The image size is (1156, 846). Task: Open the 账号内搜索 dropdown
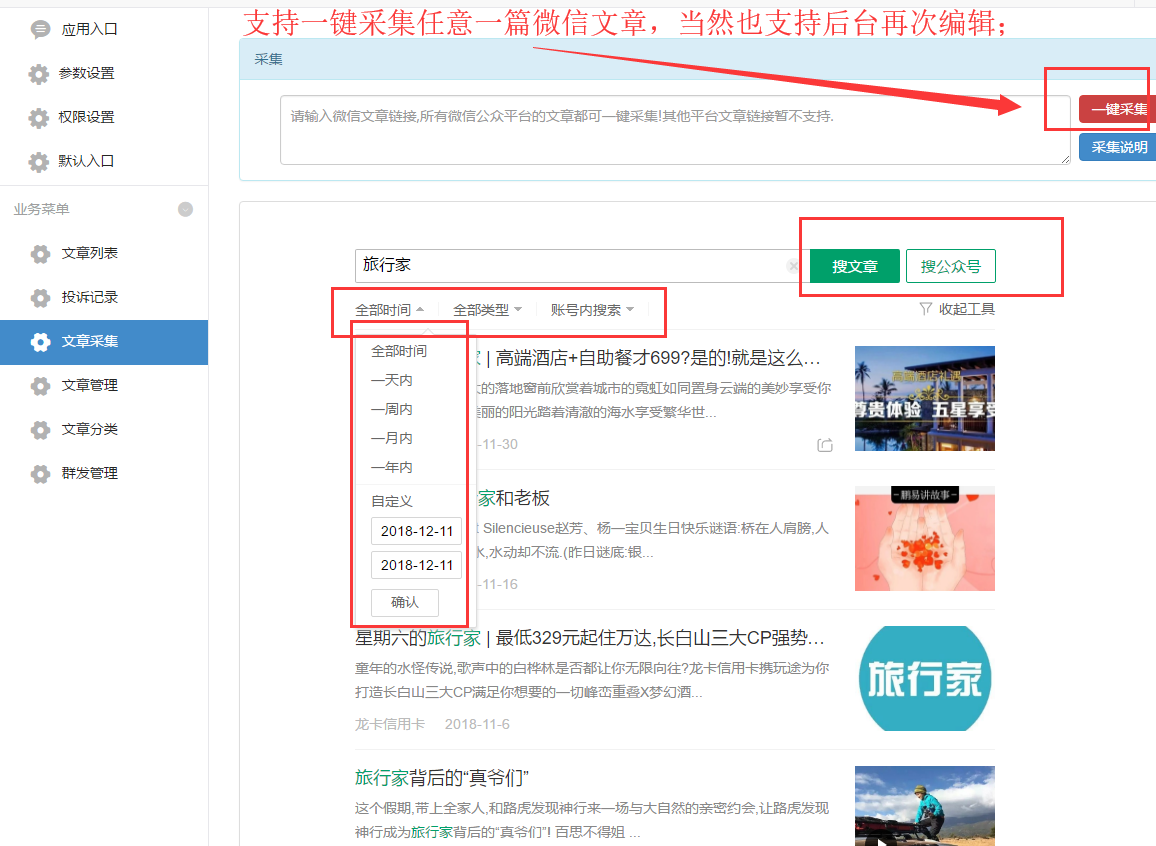coord(592,310)
